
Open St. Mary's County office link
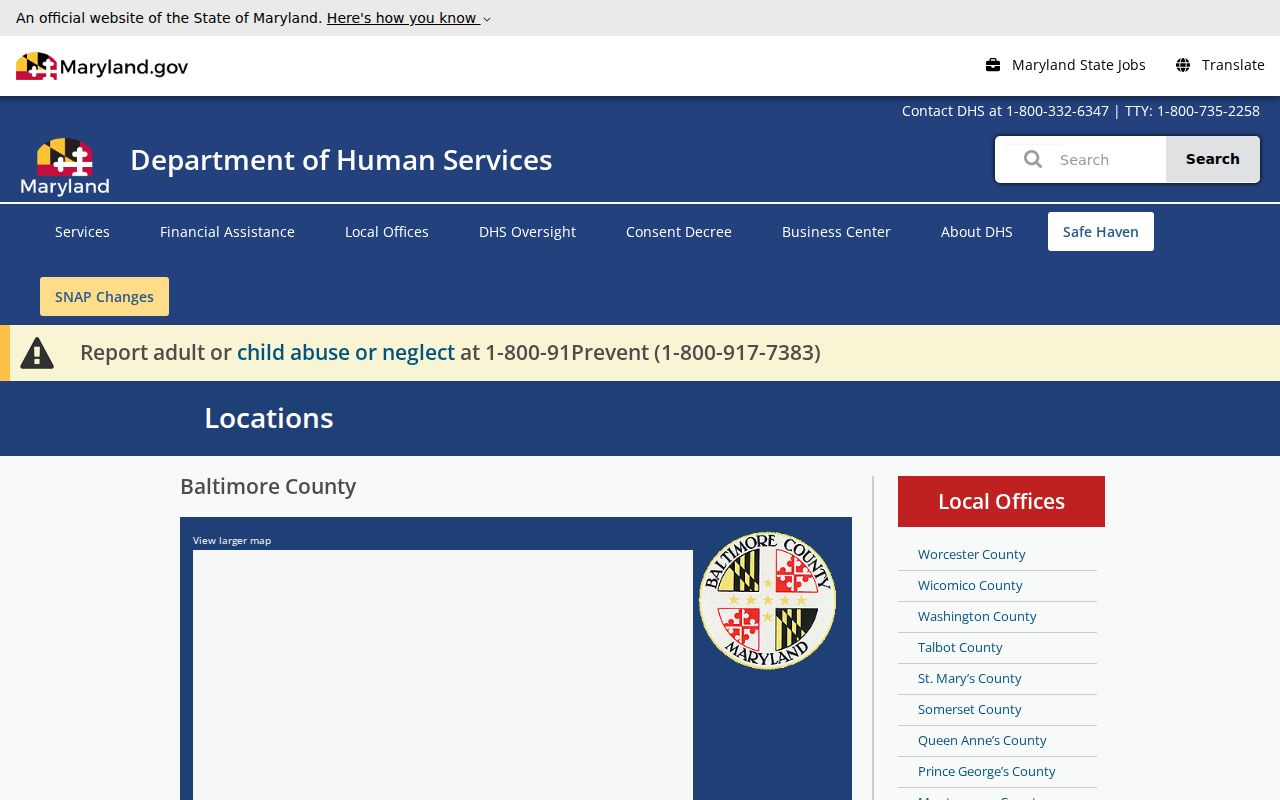click(970, 678)
